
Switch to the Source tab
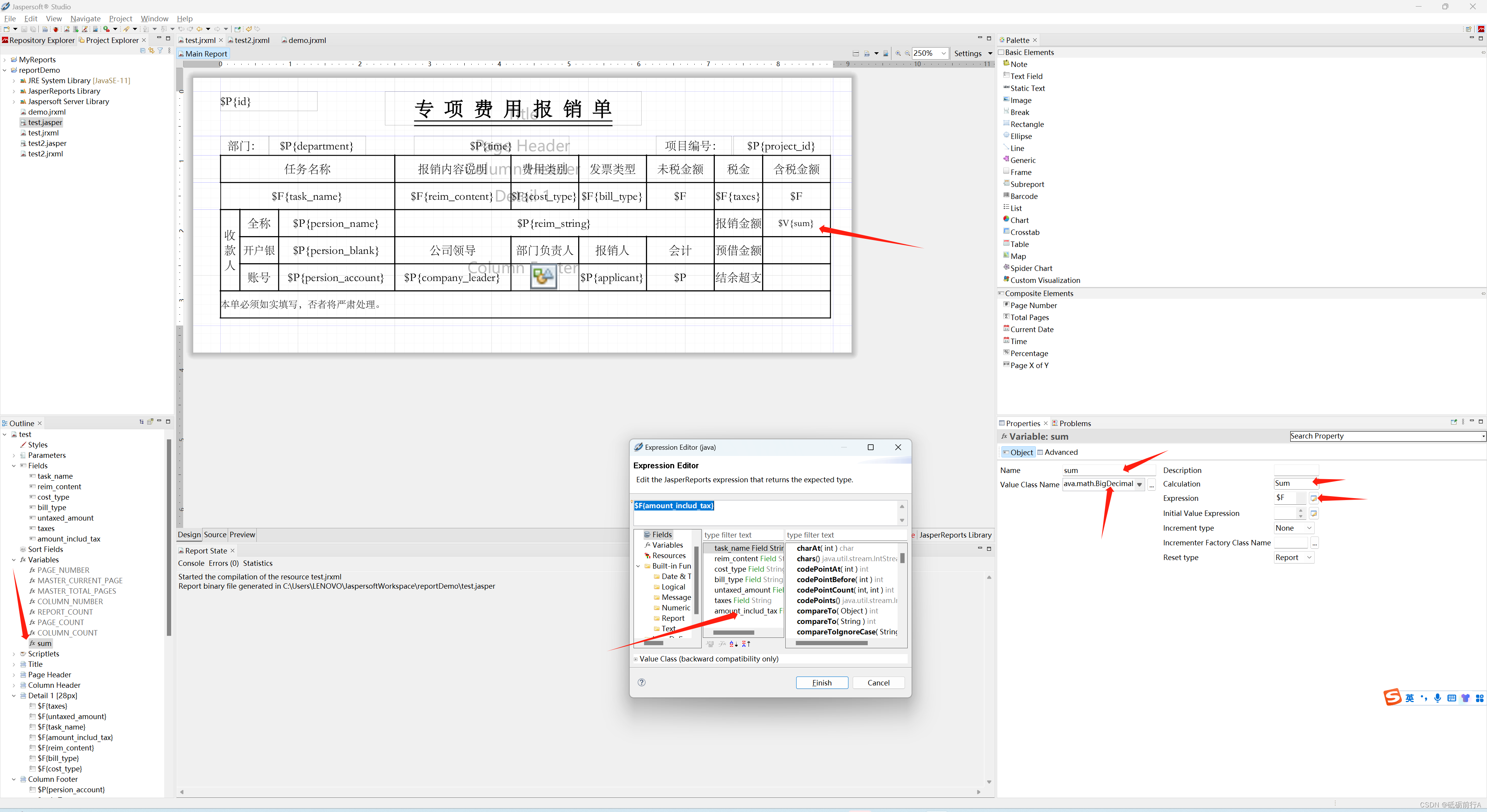(215, 534)
